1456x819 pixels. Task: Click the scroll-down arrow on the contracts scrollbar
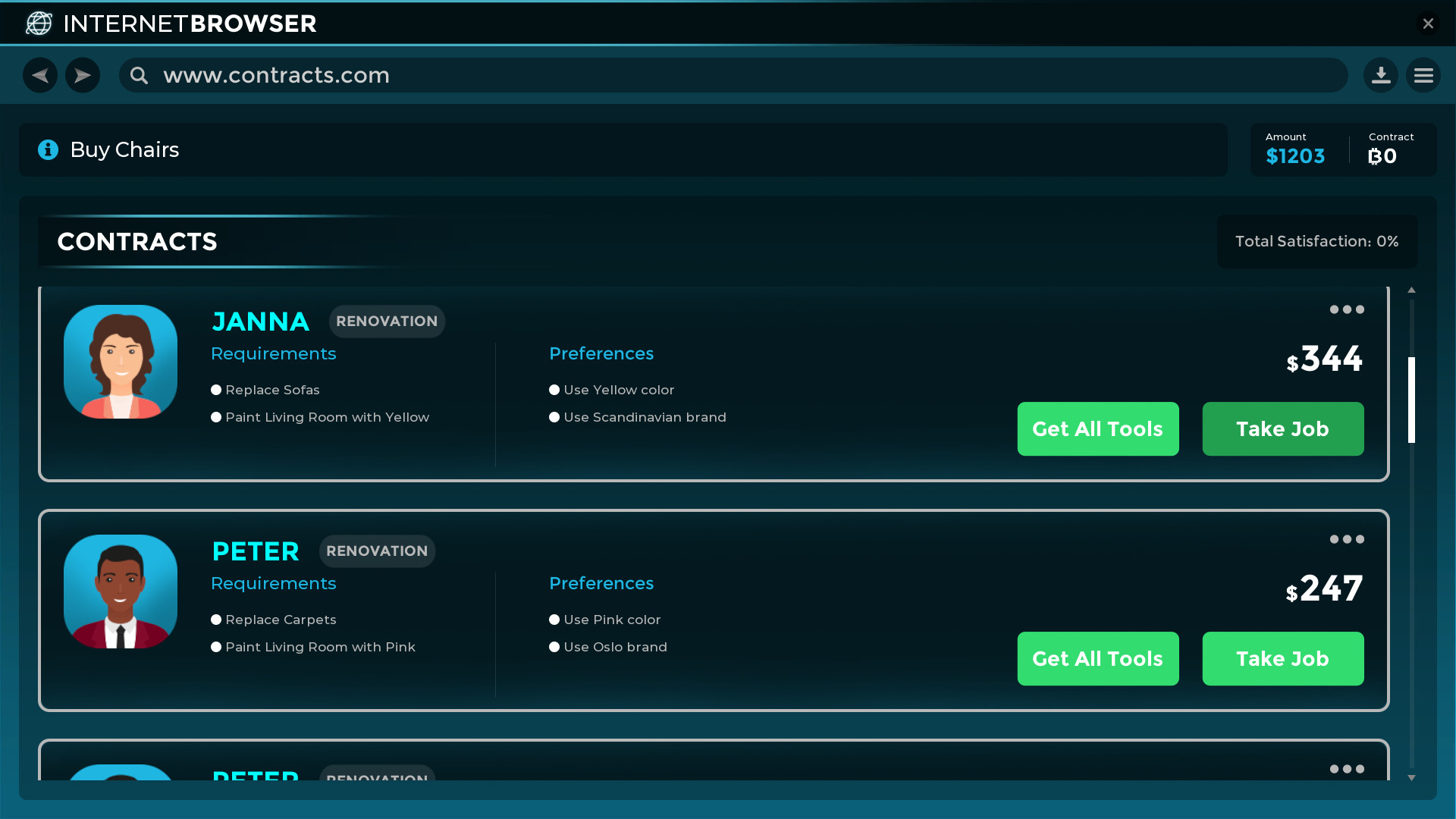tap(1410, 777)
